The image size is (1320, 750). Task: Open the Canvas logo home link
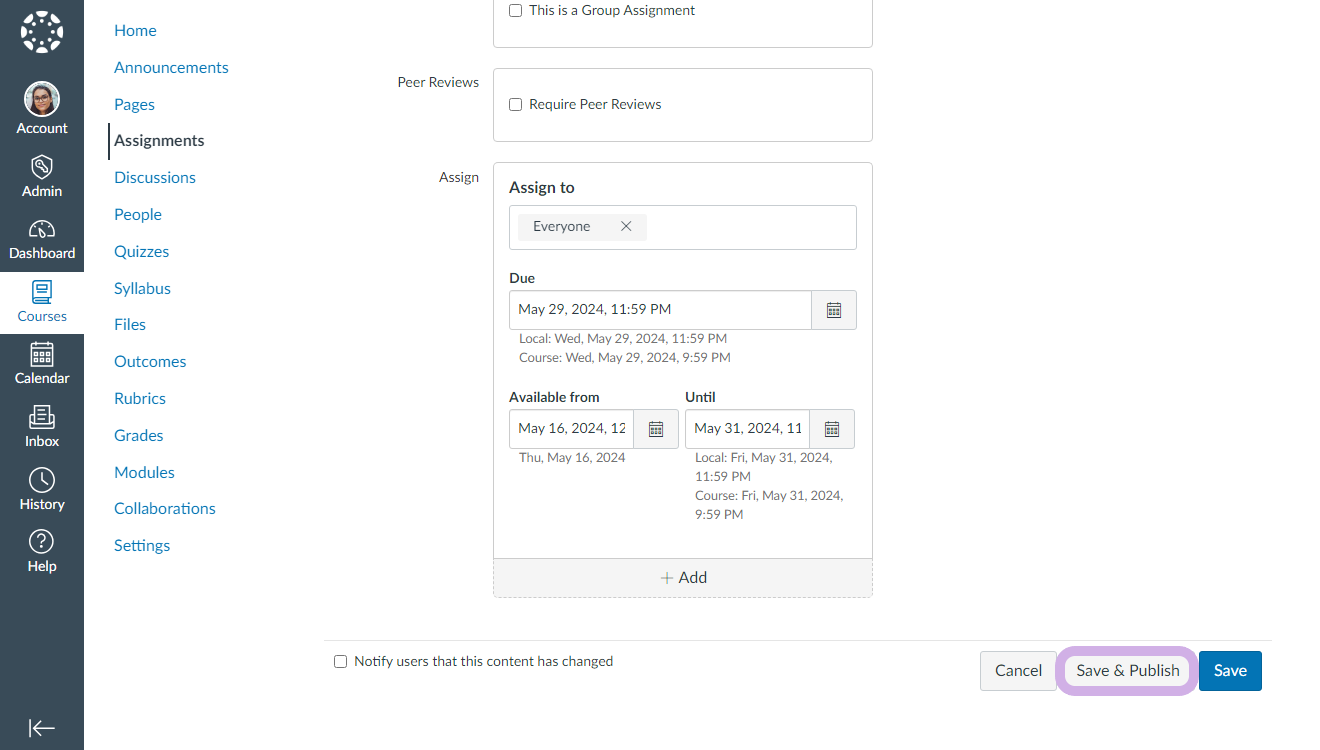(42, 32)
